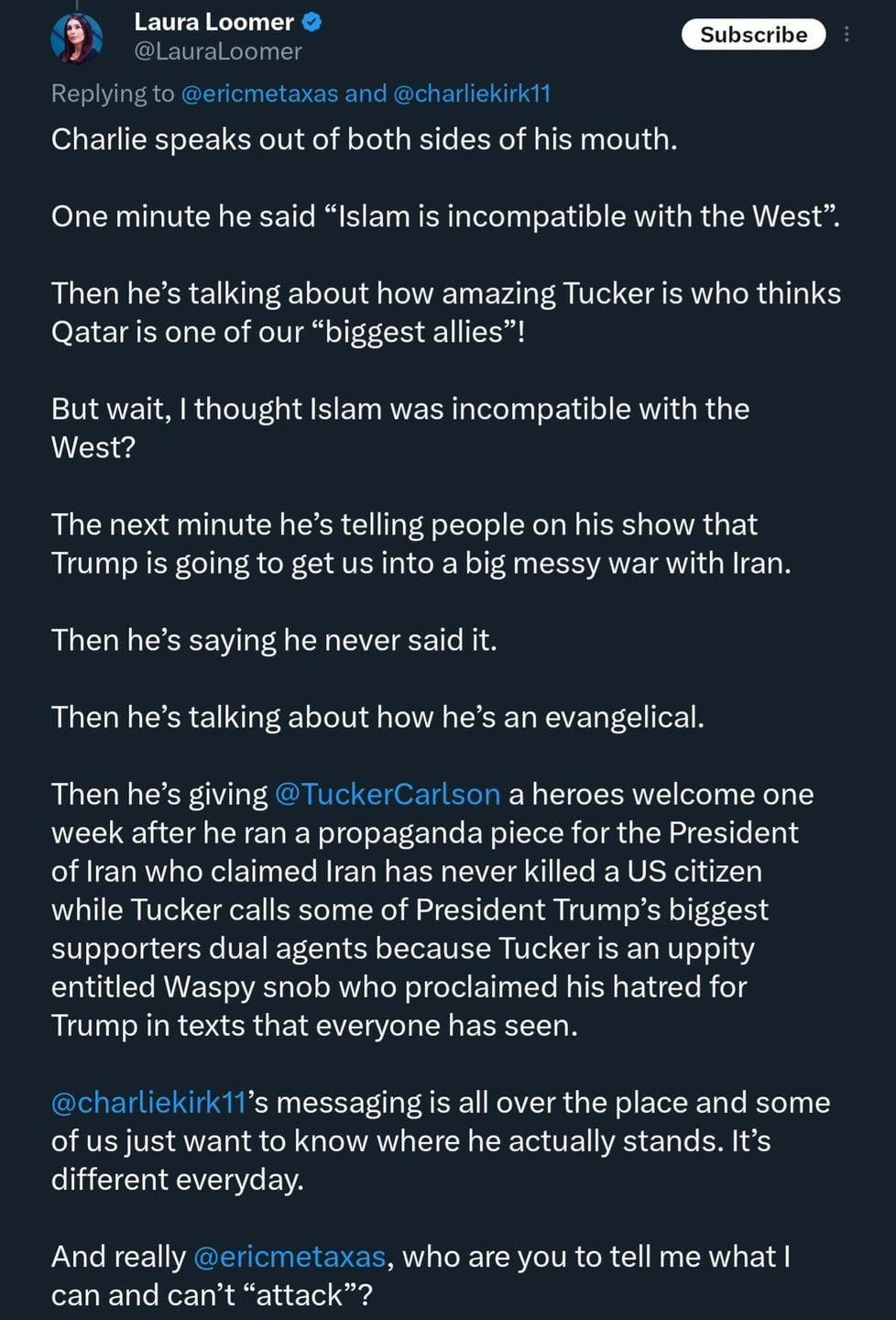Image resolution: width=896 pixels, height=1320 pixels.
Task: Click the @ericmetaxas mention after "And really"
Action: click(290, 1256)
